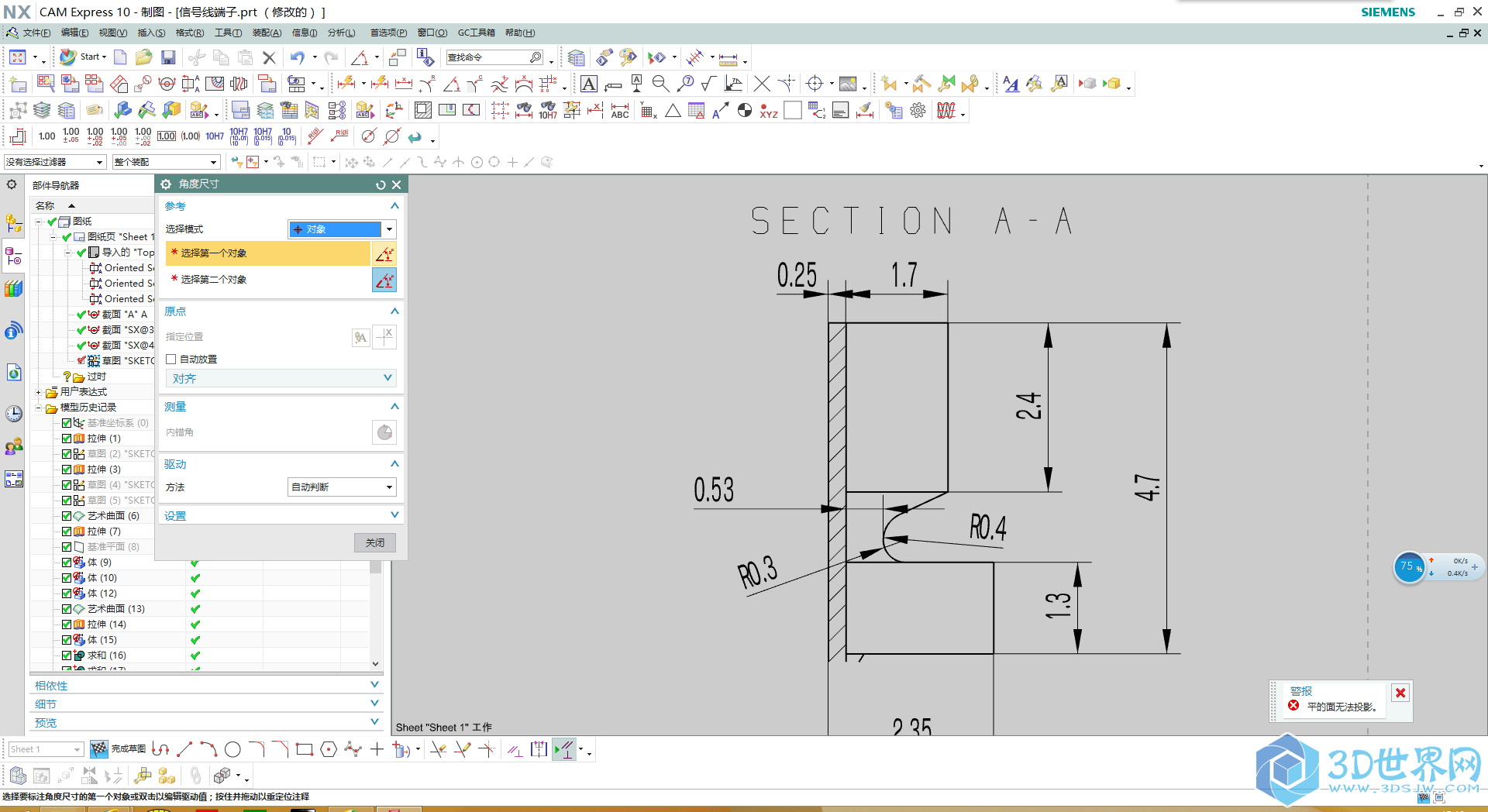Toggle checkbox for feature 拉伸 (7)
The height and width of the screenshot is (812, 1488).
click(67, 532)
